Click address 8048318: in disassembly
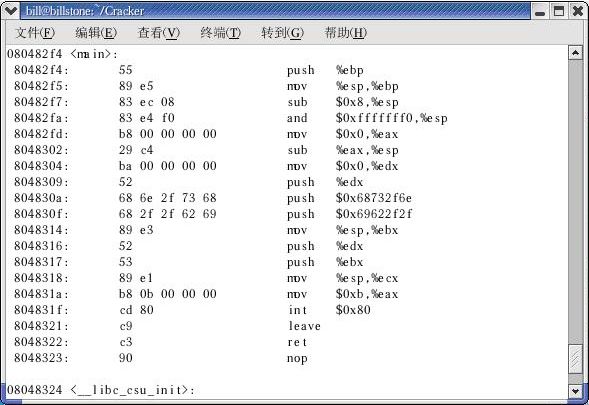The height and width of the screenshot is (405, 589). click(41, 278)
